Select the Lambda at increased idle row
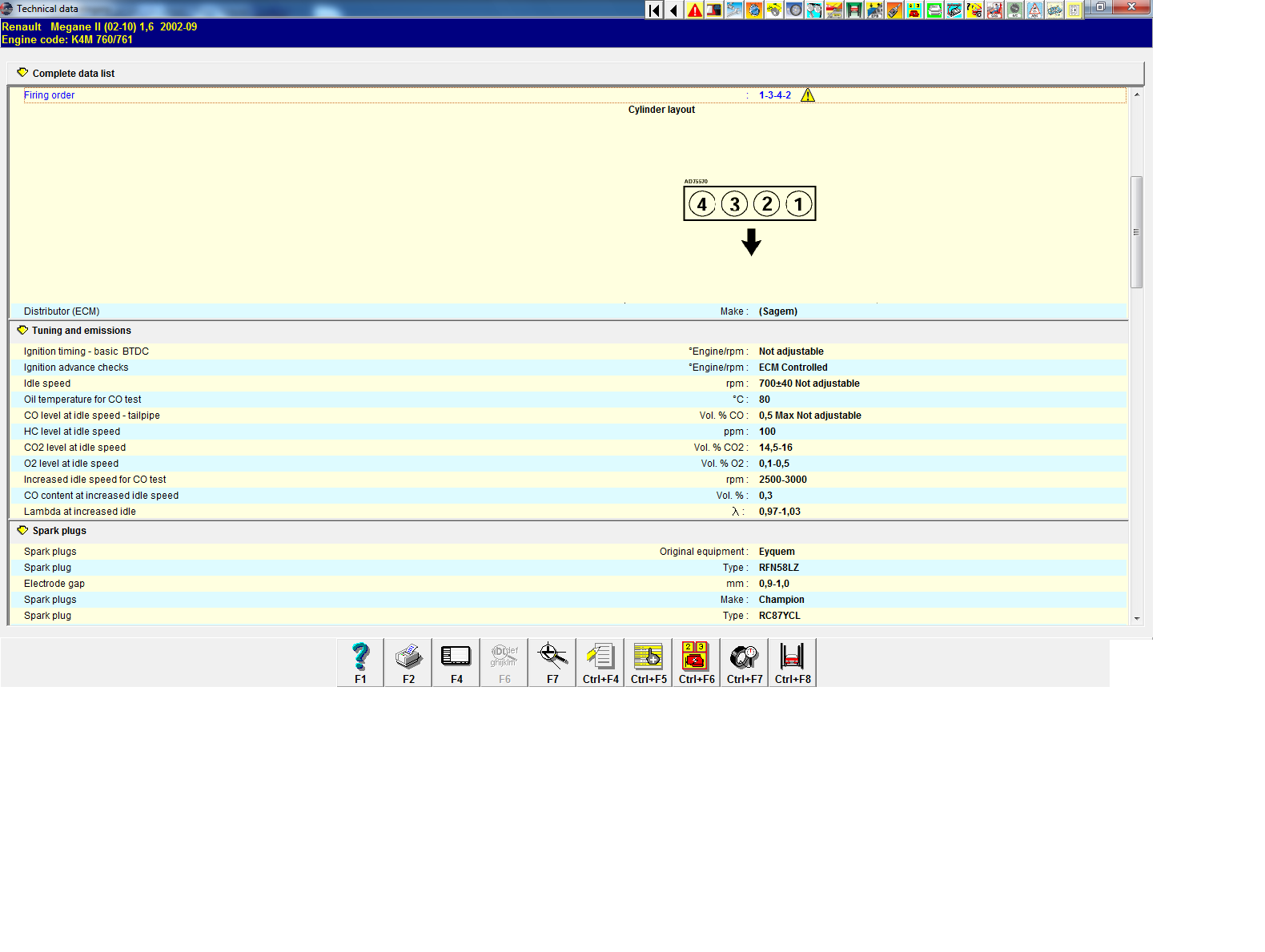 point(568,512)
